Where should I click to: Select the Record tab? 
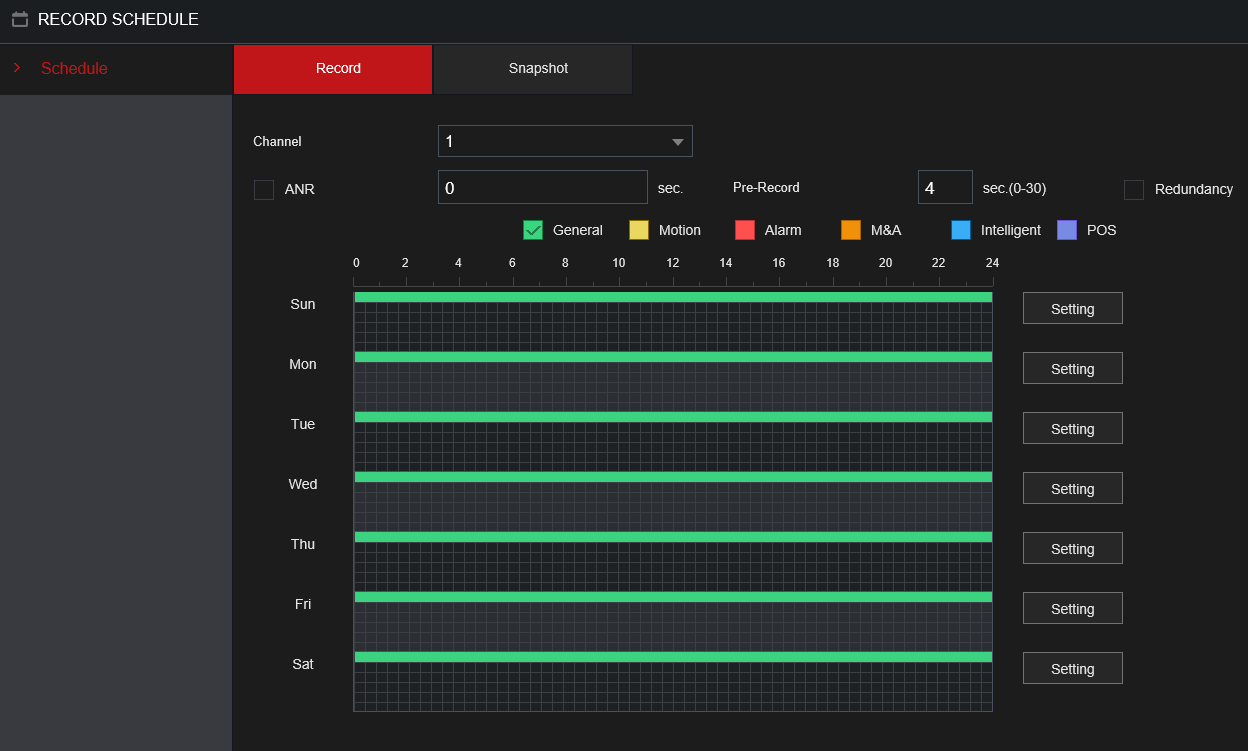pos(338,69)
